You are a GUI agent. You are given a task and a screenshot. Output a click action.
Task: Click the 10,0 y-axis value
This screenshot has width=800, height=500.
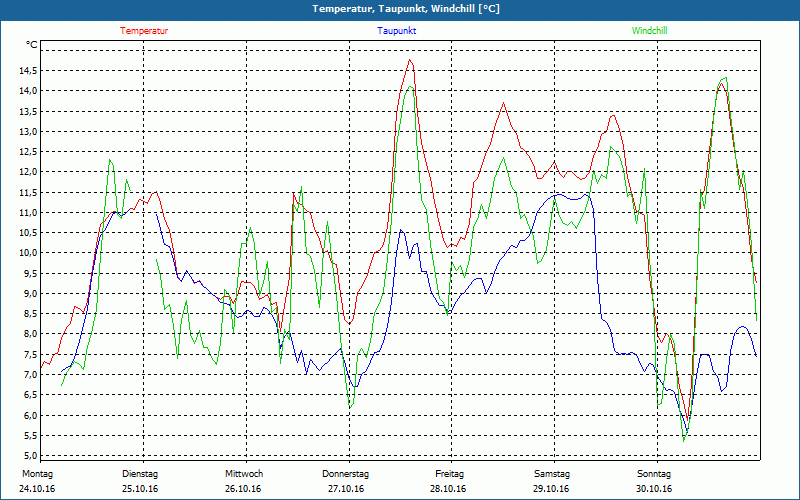tap(28, 253)
